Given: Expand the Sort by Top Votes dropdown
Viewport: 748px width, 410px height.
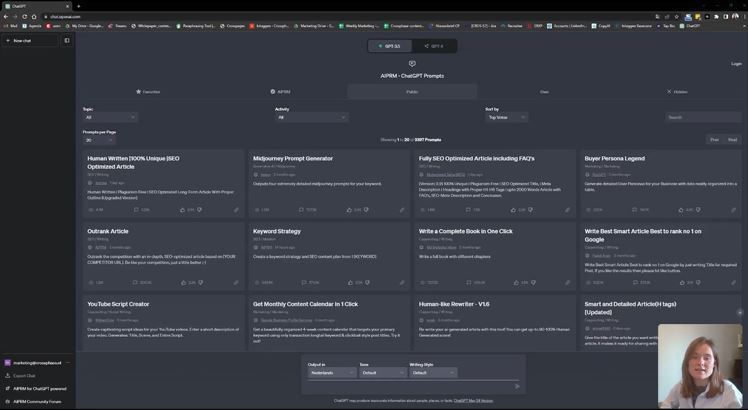Looking at the screenshot, I should coord(509,117).
